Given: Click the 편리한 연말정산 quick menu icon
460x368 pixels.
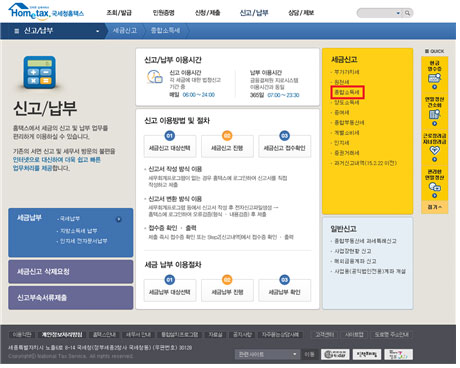Looking at the screenshot, I should (x=434, y=187).
